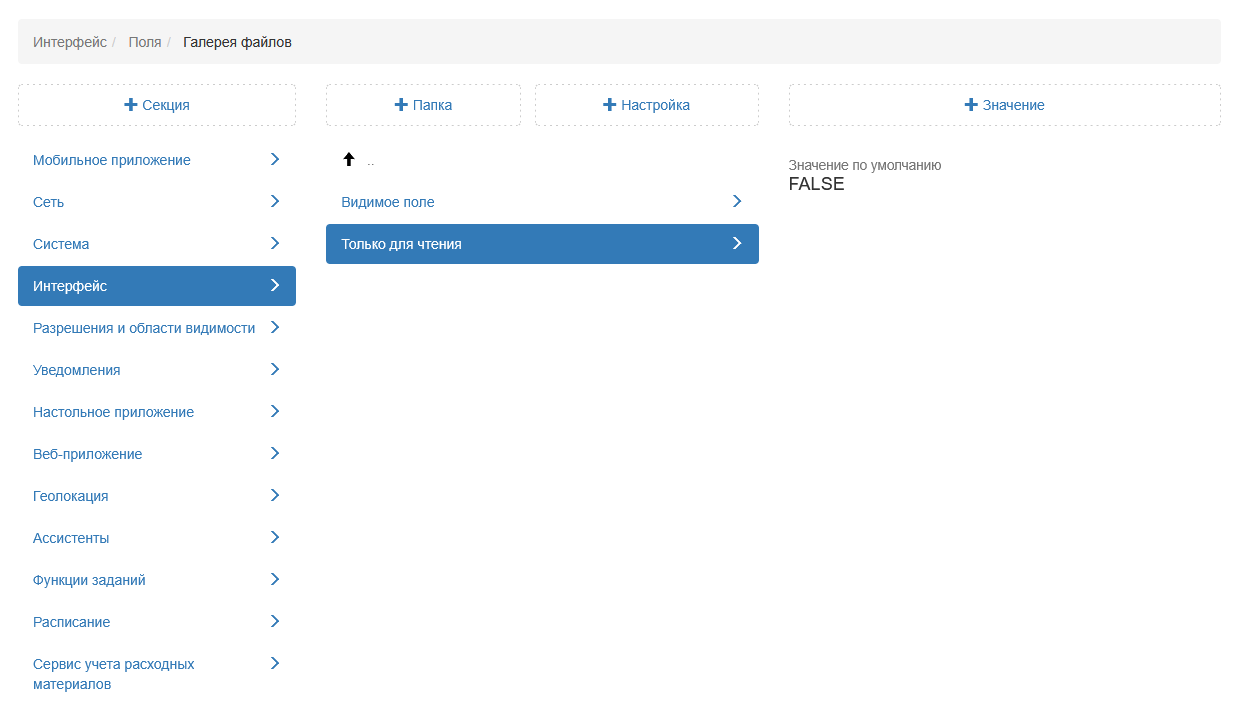Screen dimensions: 1240x711
Task: Click the plus icon on Значение button
Action: [970, 105]
